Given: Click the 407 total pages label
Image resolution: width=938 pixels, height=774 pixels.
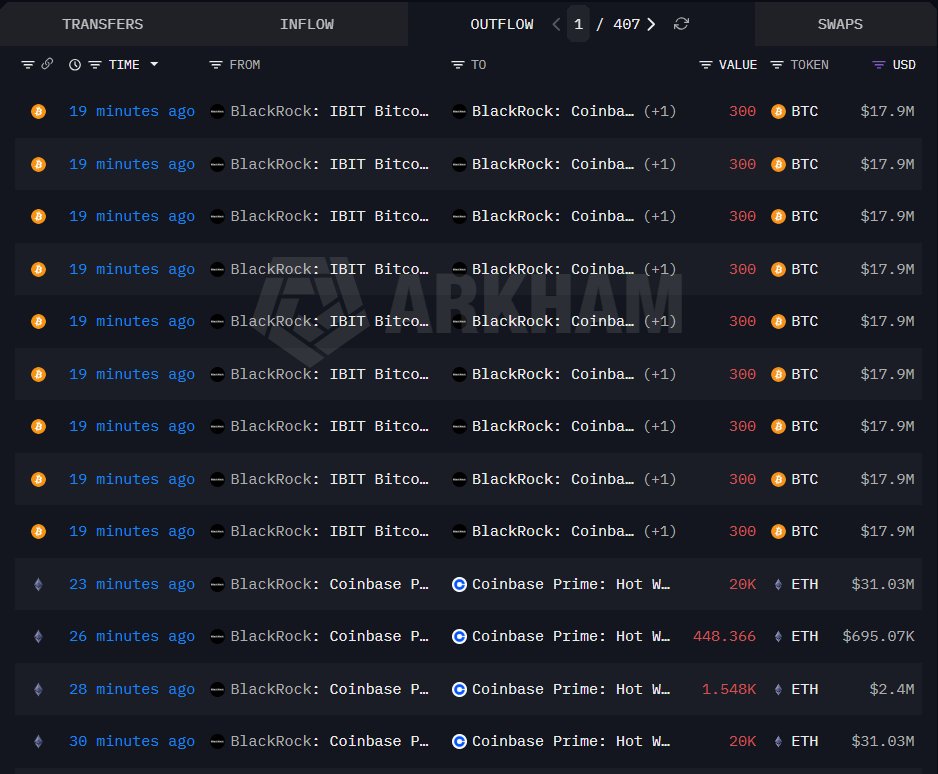Looking at the screenshot, I should click(x=626, y=24).
